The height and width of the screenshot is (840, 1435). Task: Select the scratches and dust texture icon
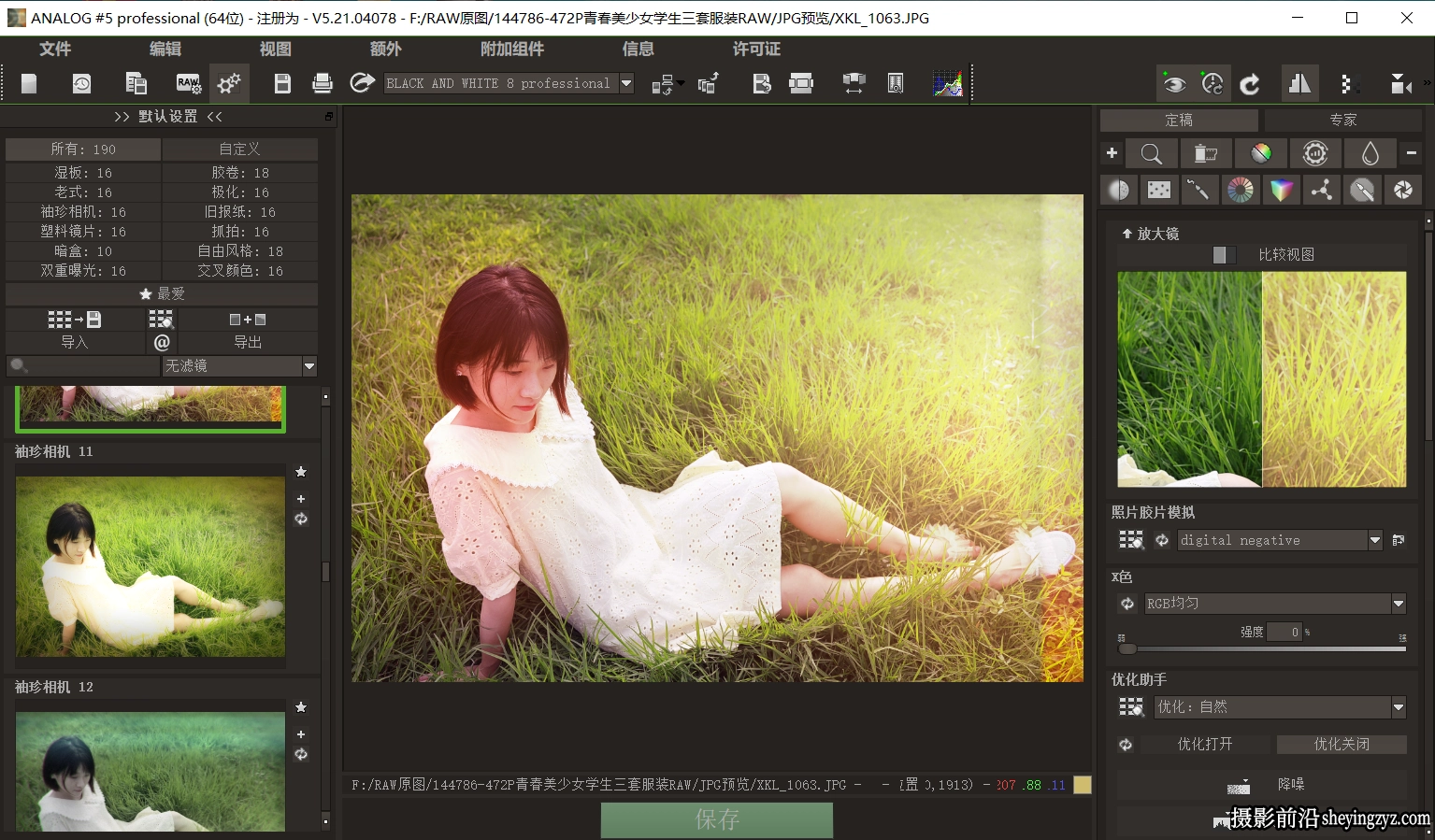[x=1159, y=191]
